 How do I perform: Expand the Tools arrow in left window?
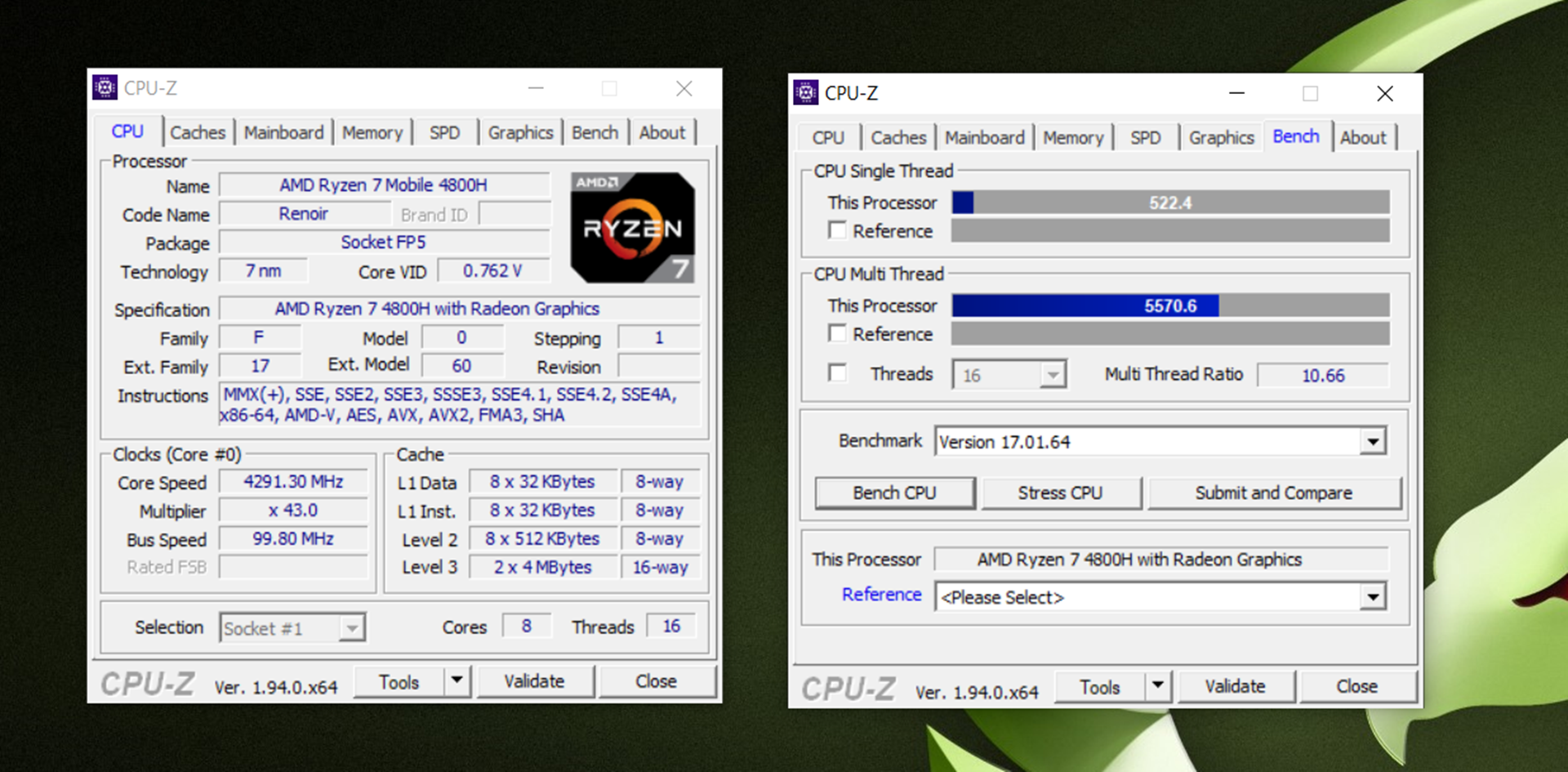[x=457, y=681]
